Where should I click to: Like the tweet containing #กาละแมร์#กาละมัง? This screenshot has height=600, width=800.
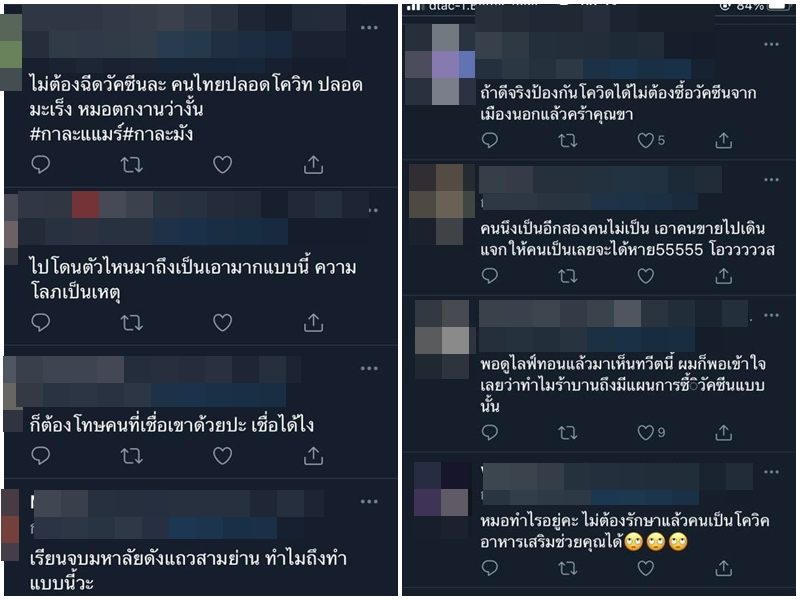coord(222,164)
